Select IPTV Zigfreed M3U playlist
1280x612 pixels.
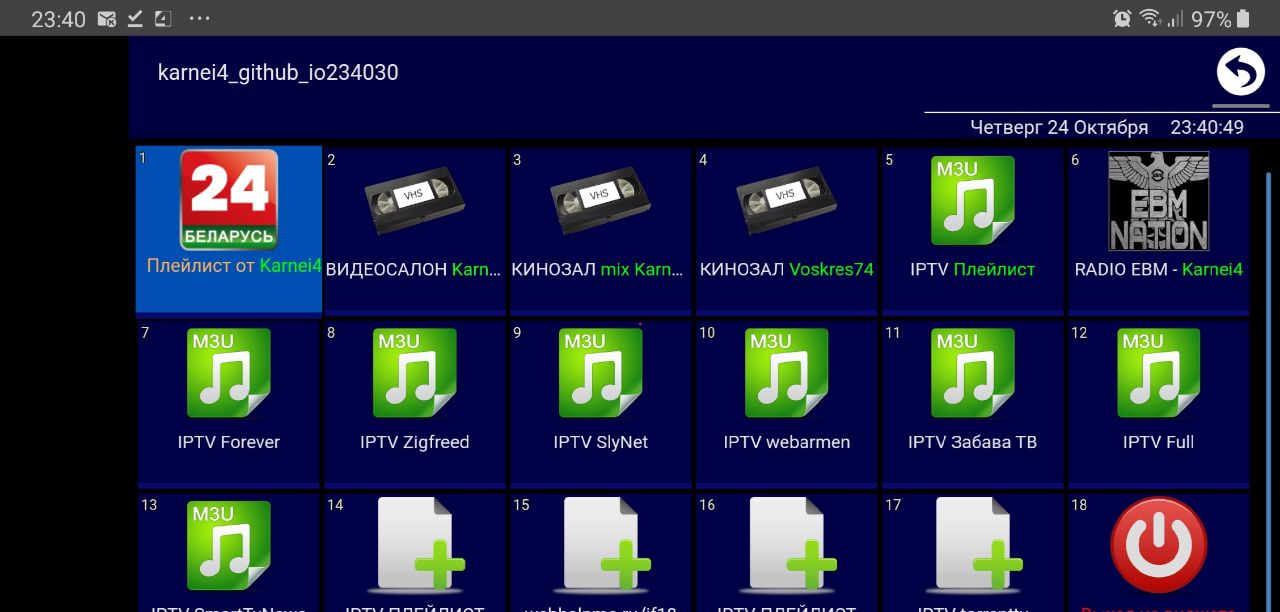(x=415, y=403)
